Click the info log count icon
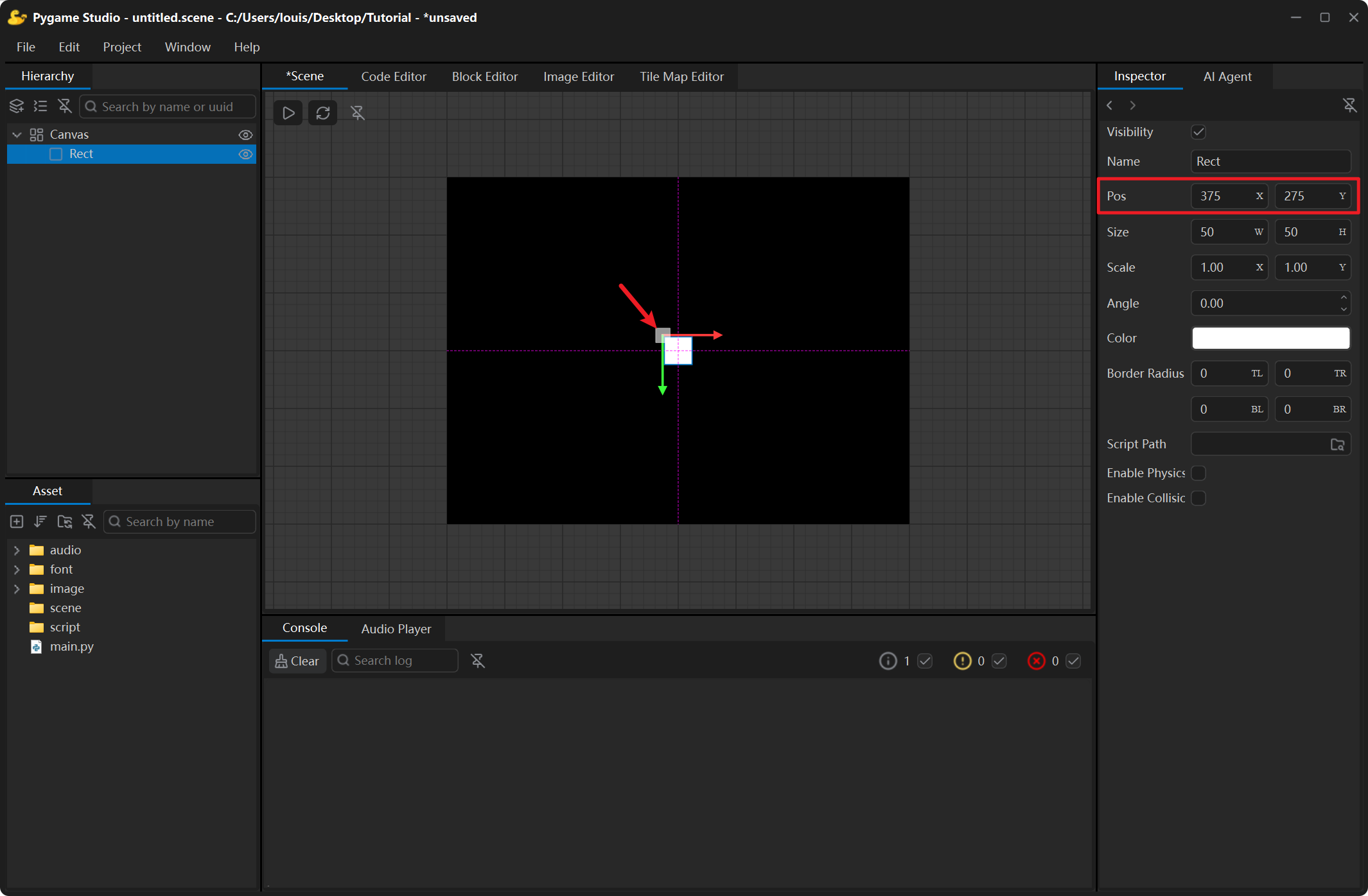 point(888,661)
